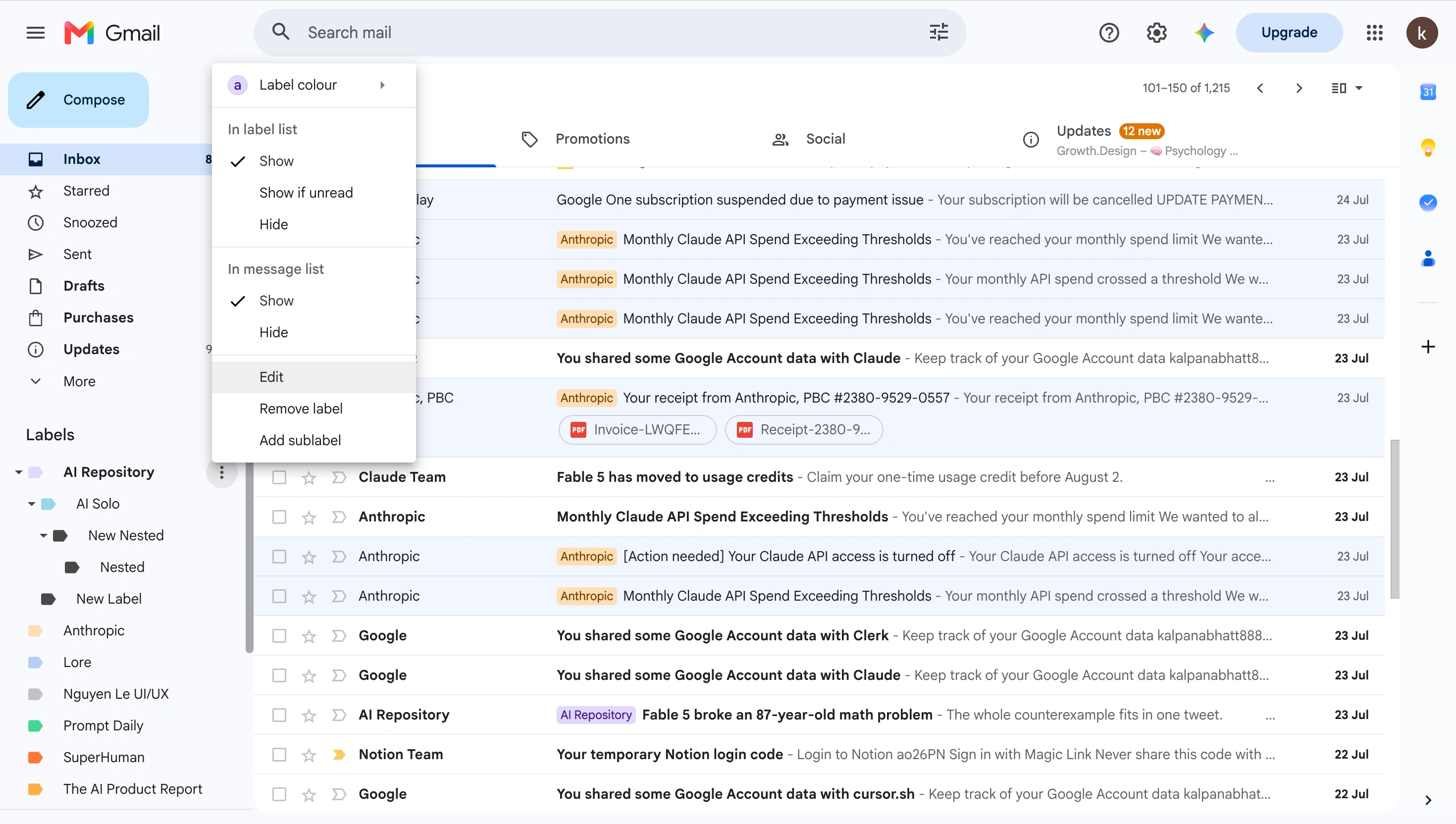The height and width of the screenshot is (824, 1456).
Task: Select Action needed Anthropic email checkbox
Action: tap(279, 556)
